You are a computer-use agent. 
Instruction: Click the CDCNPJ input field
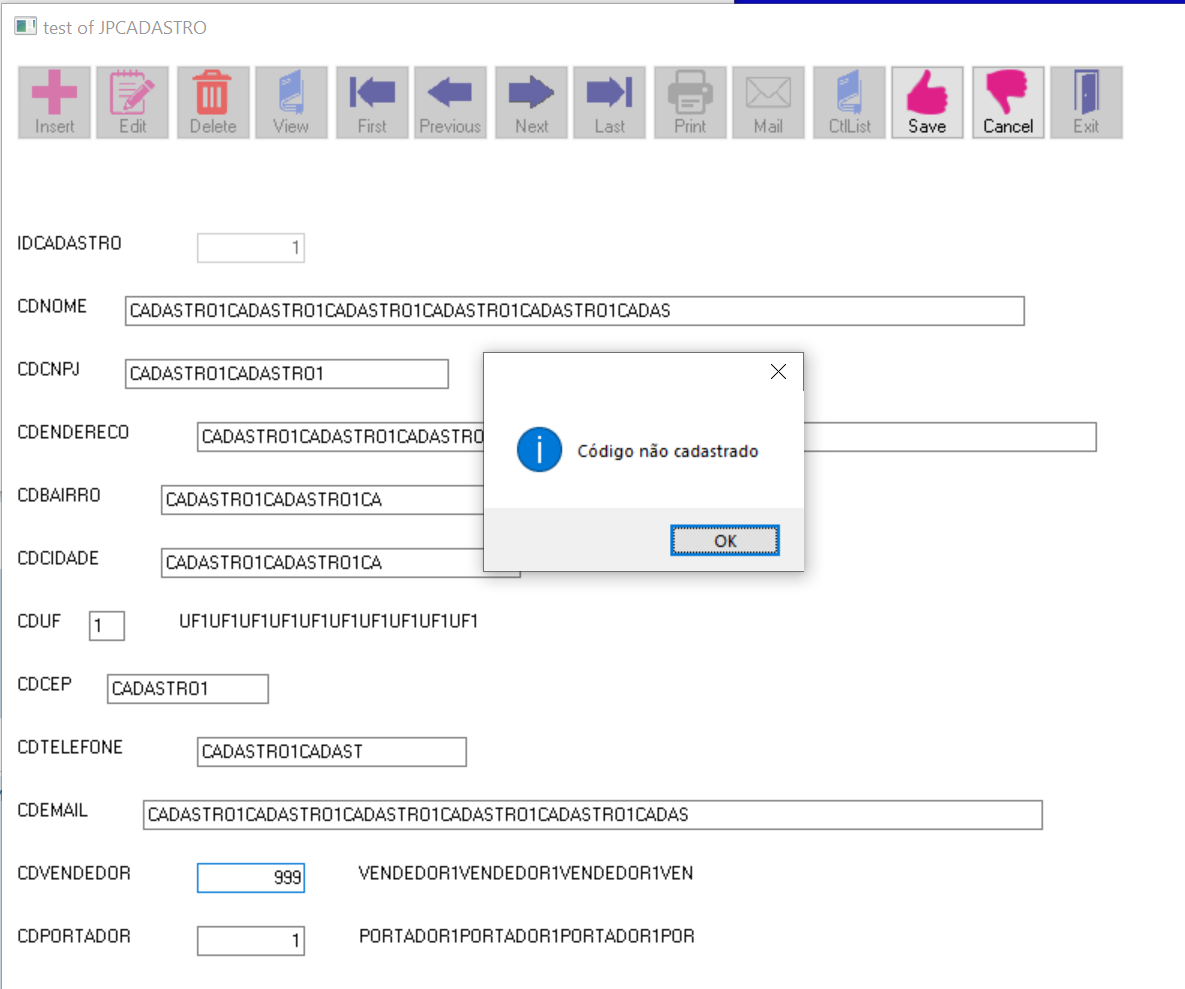click(286, 374)
